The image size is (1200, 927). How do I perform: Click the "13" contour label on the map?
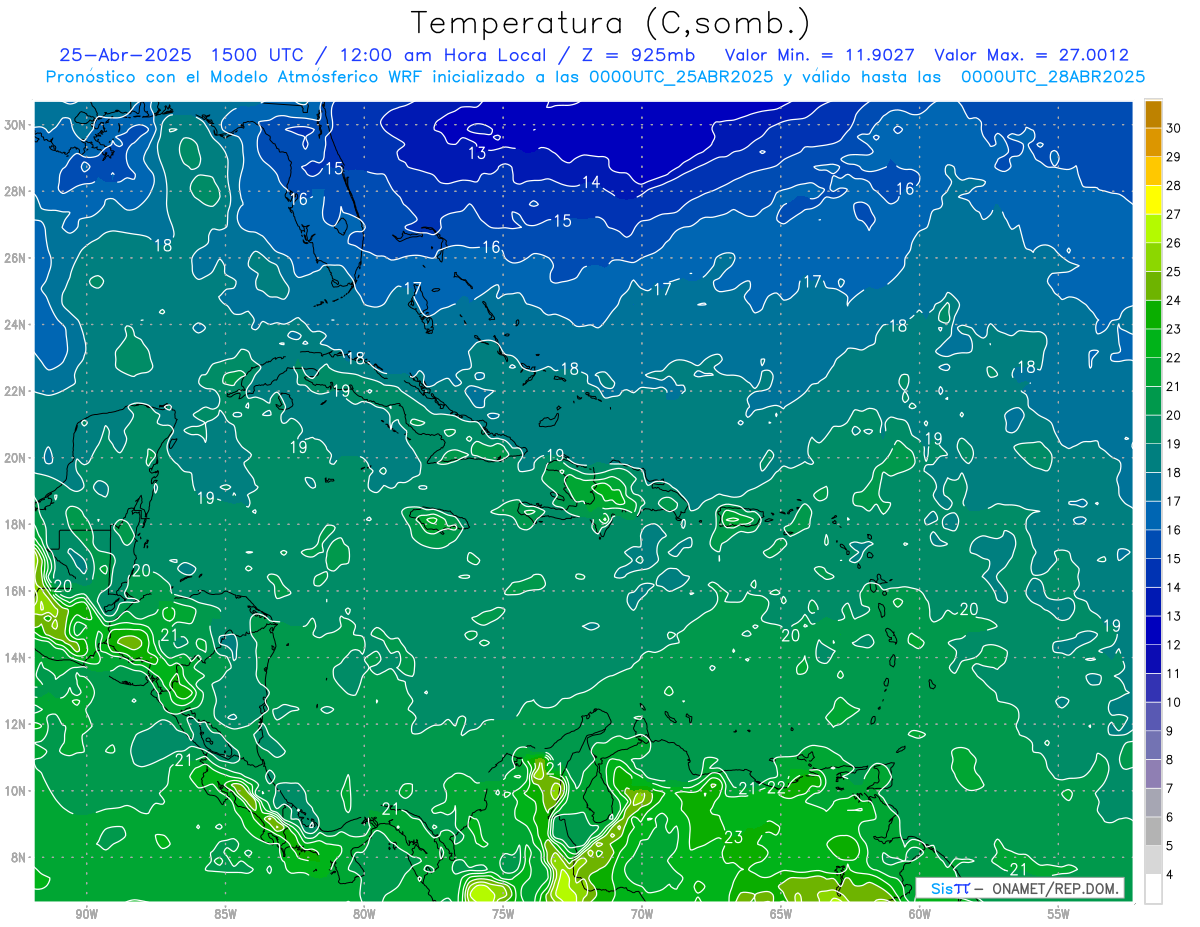(478, 153)
